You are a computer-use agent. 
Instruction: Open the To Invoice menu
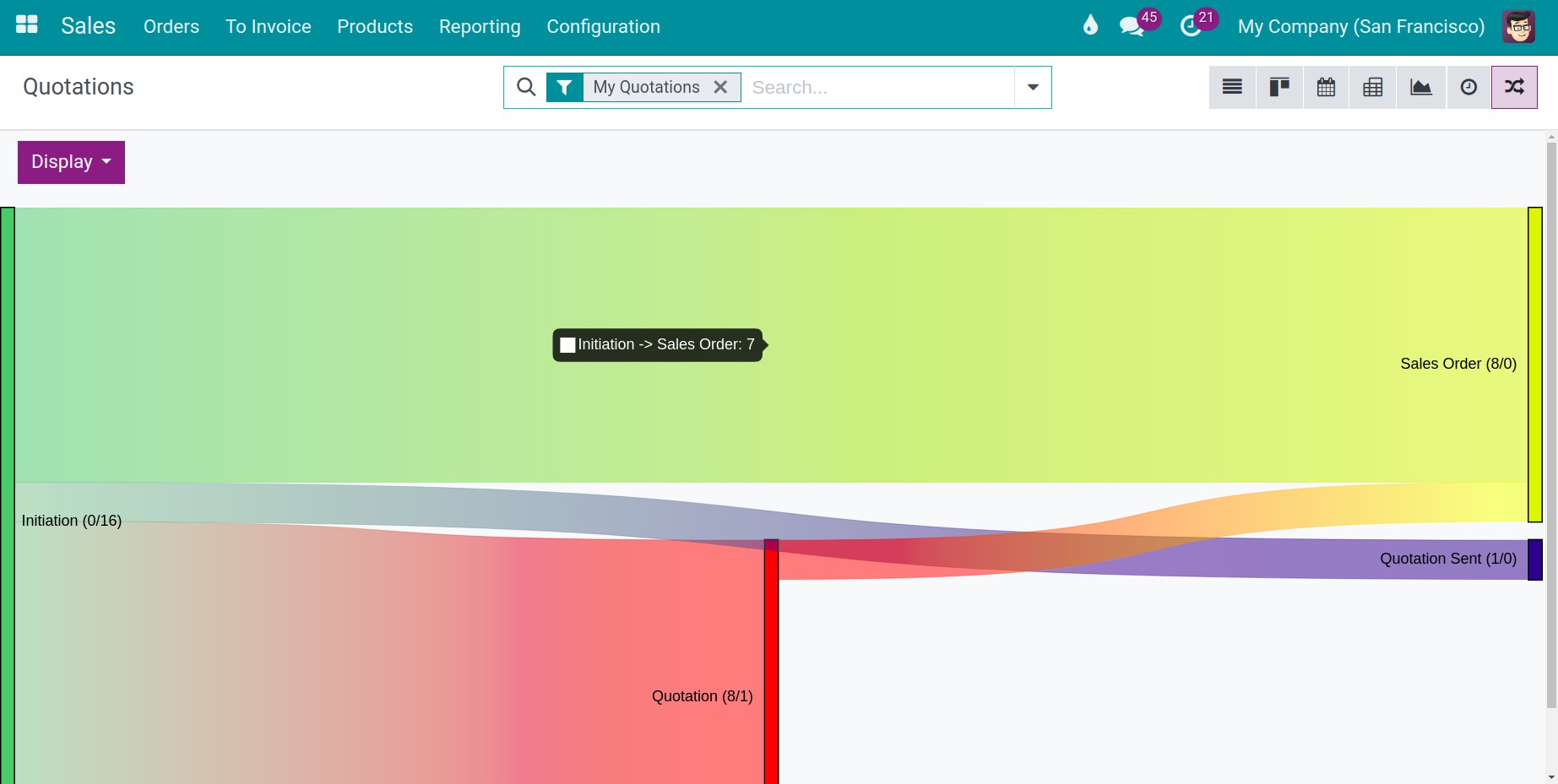click(269, 26)
